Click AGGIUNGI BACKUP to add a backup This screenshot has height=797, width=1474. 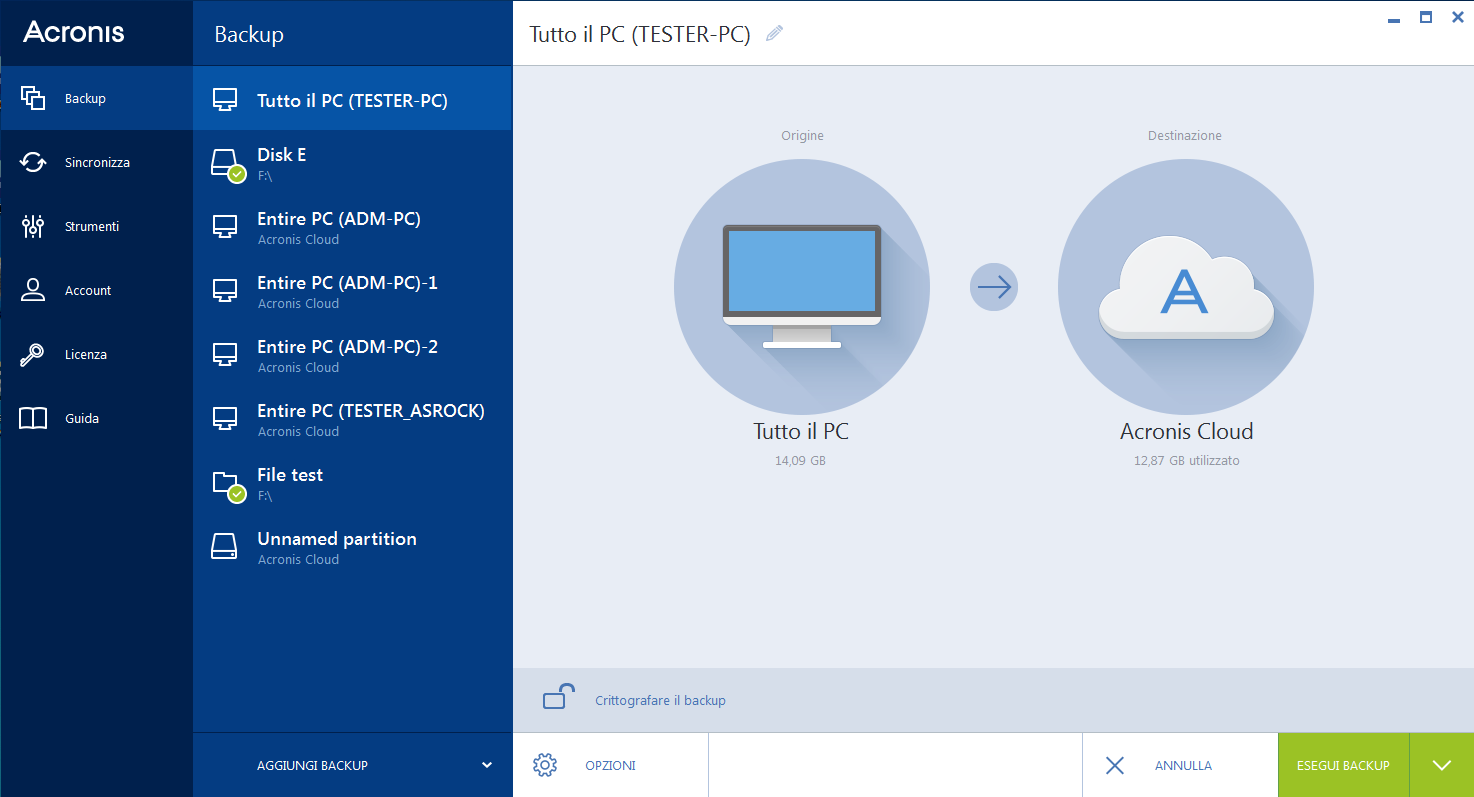point(312,765)
